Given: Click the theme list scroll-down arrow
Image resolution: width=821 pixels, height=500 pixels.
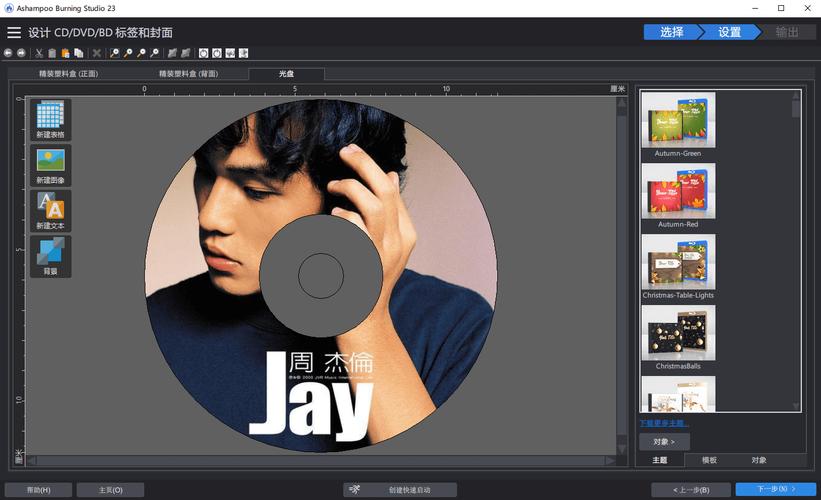Looking at the screenshot, I should pos(796,406).
